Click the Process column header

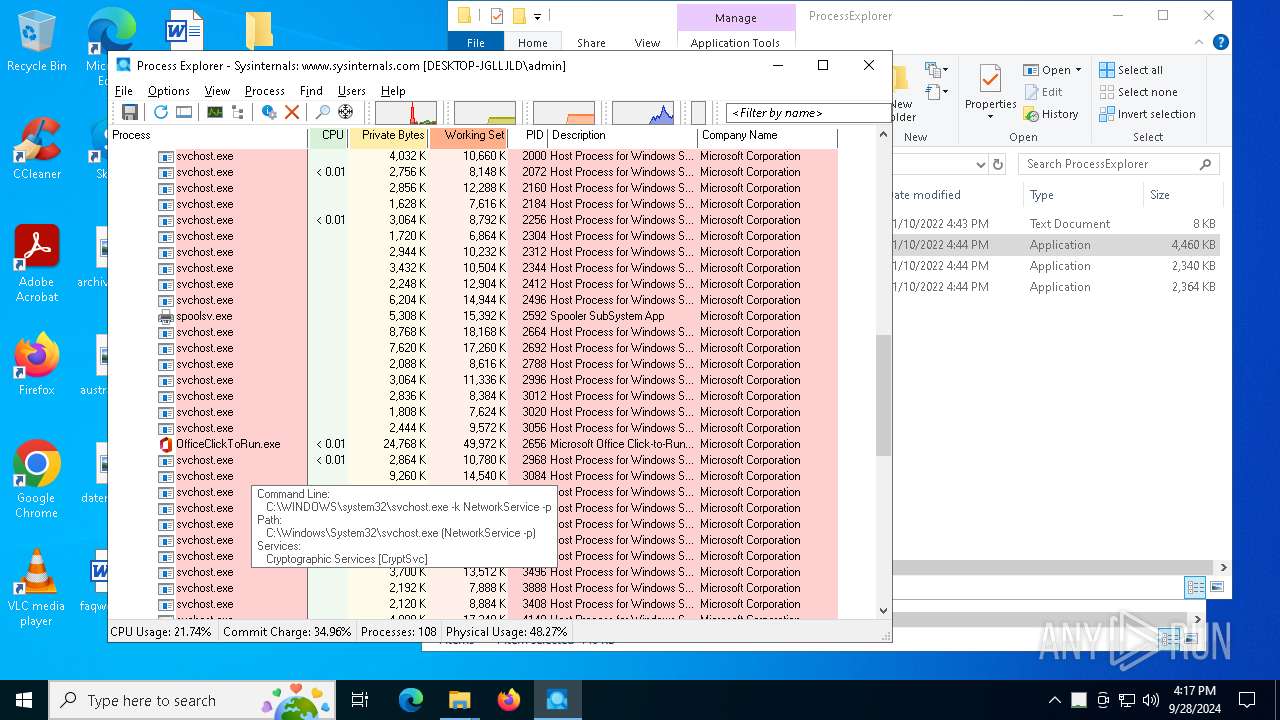pos(208,136)
